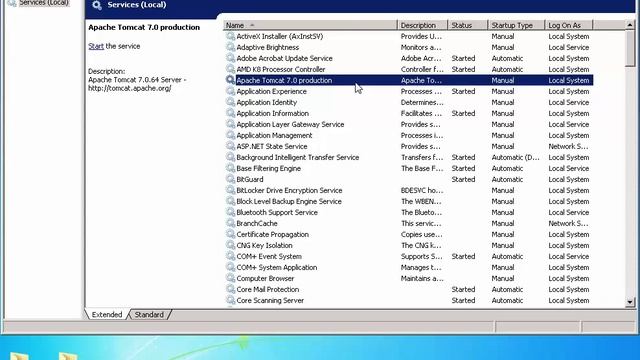The height and width of the screenshot is (360, 640).
Task: Click BDESVC ho... description of BitLocker service
Action: click(421, 191)
